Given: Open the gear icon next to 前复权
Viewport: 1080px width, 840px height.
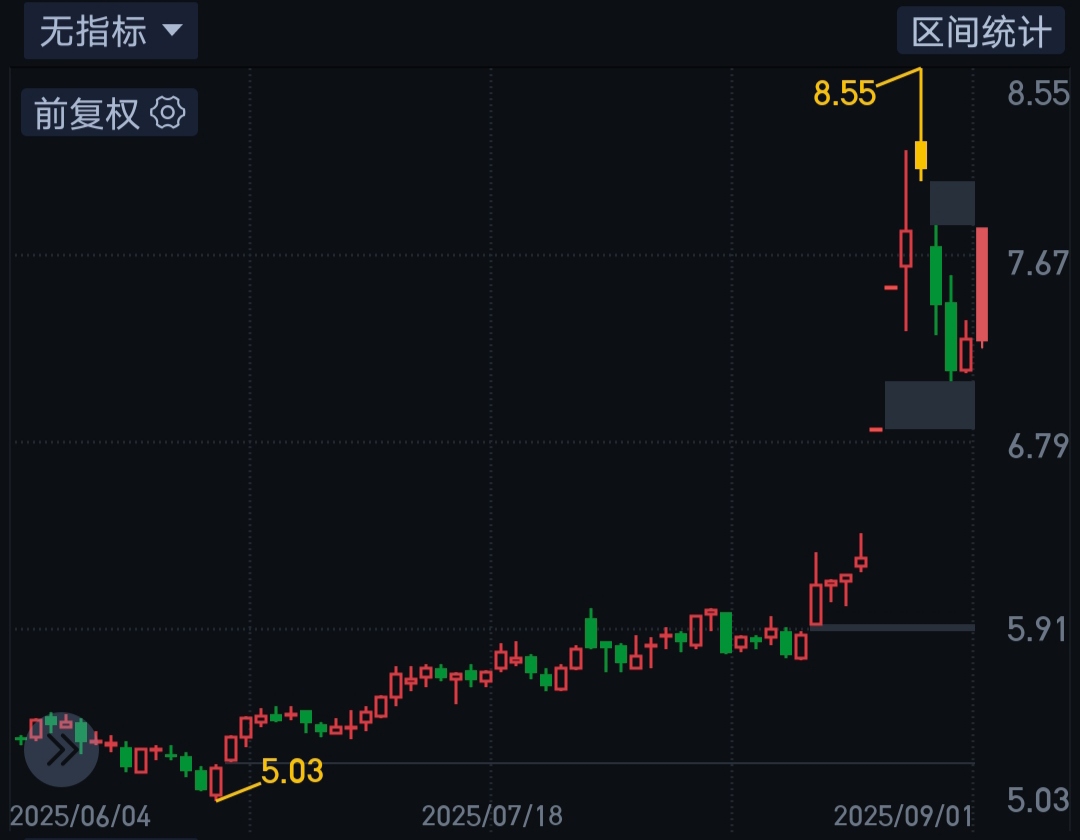Looking at the screenshot, I should pos(168,113).
